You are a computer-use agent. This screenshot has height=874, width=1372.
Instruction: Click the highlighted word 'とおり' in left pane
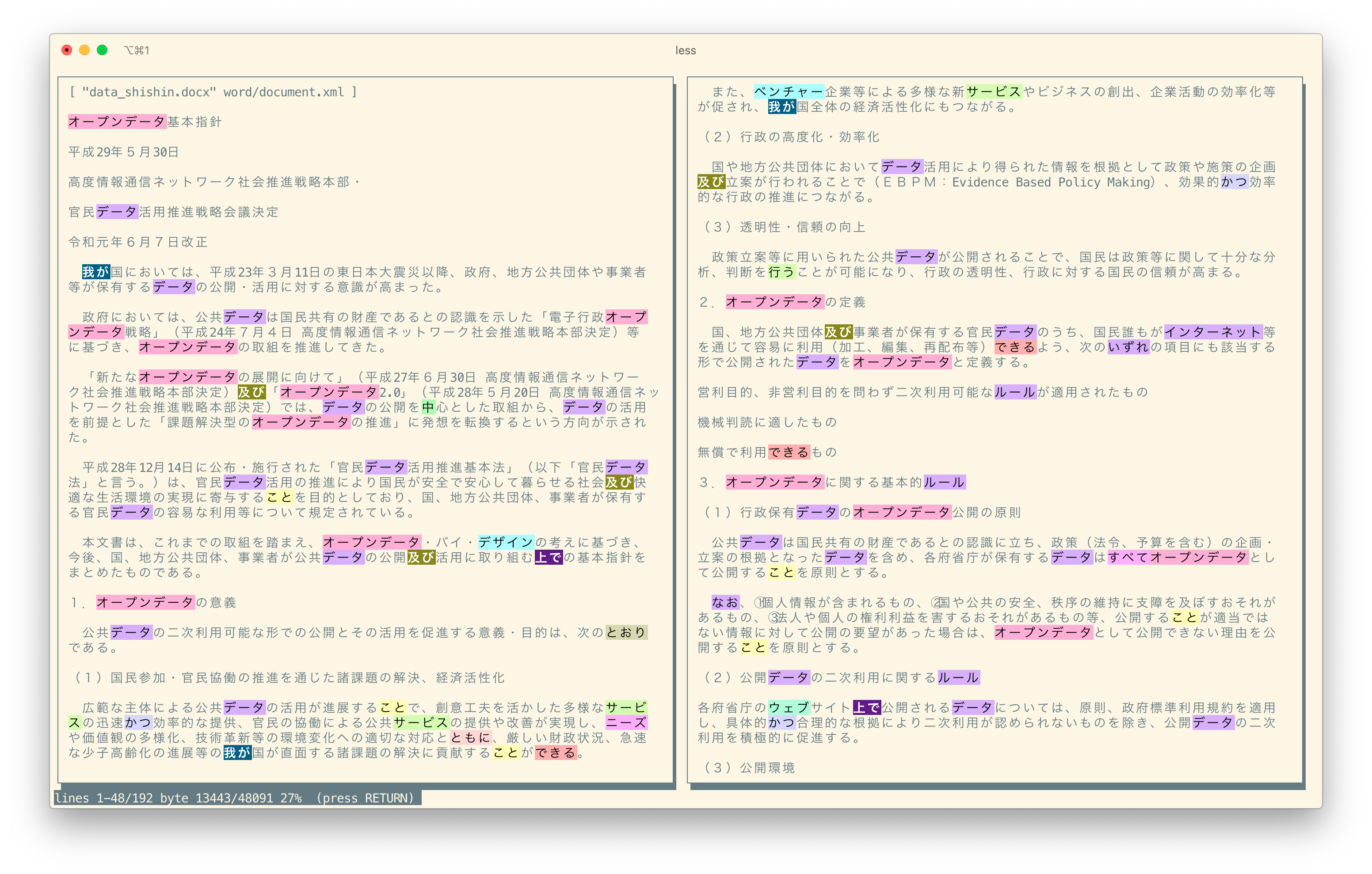point(626,632)
